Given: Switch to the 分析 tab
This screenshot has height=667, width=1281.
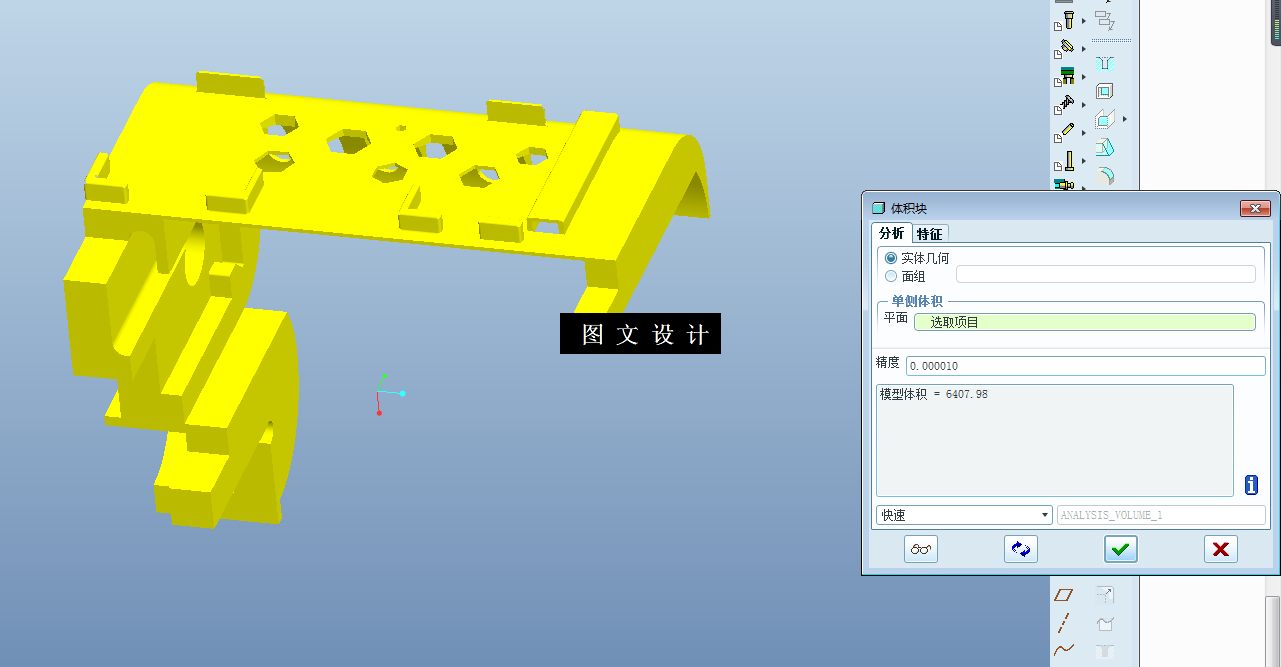Looking at the screenshot, I should point(891,232).
